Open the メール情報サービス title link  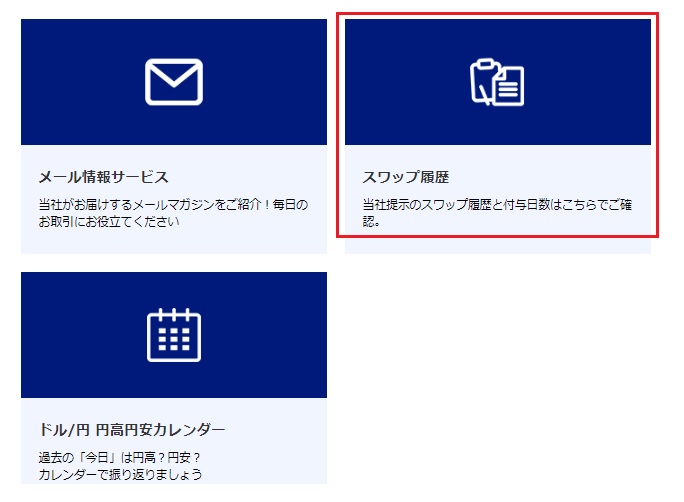(x=103, y=177)
